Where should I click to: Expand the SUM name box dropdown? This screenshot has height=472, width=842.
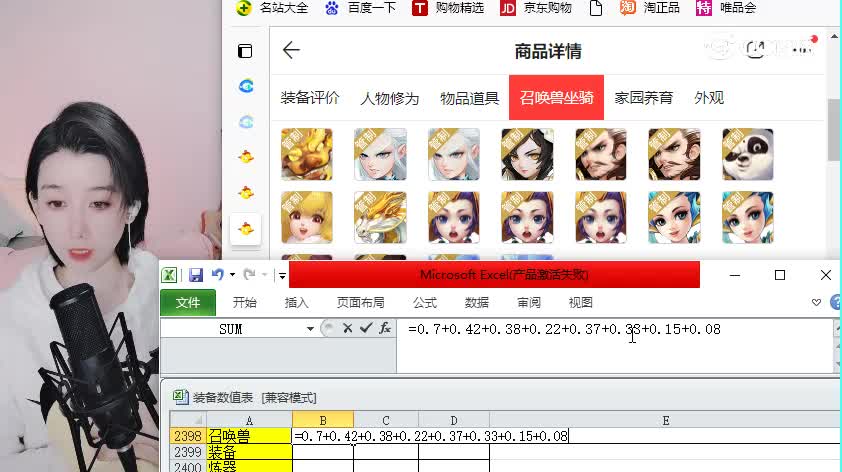(x=310, y=329)
